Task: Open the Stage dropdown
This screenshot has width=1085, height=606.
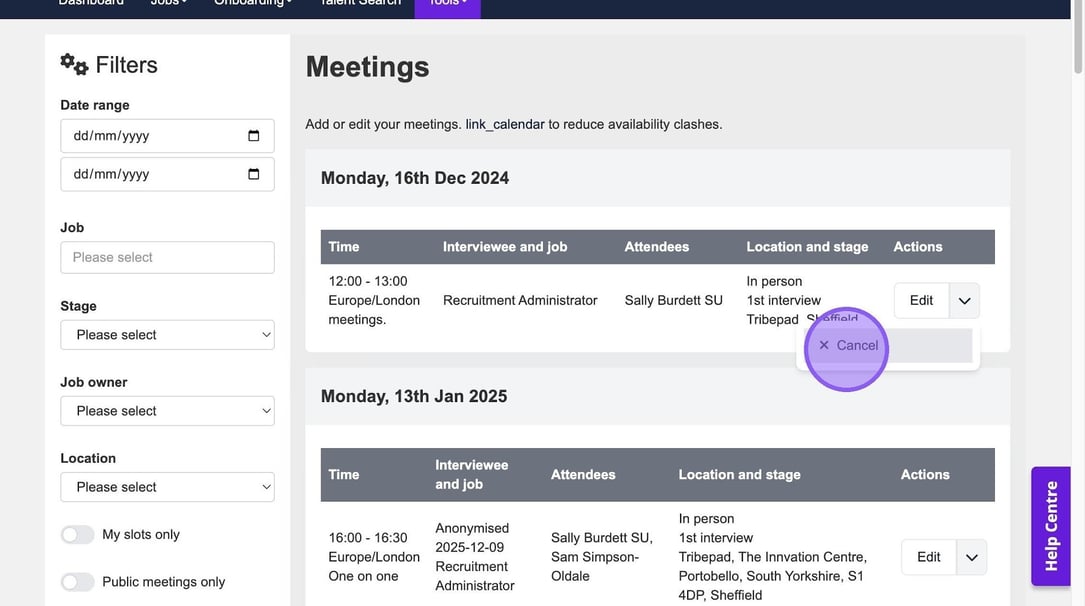Action: (167, 335)
